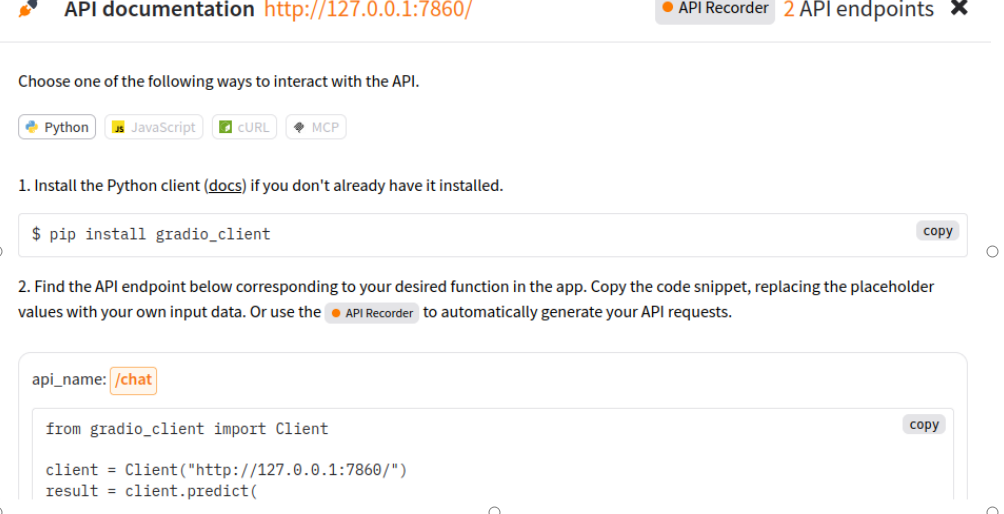
Task: Click the client = Client(...) code line
Action: [x=226, y=470]
